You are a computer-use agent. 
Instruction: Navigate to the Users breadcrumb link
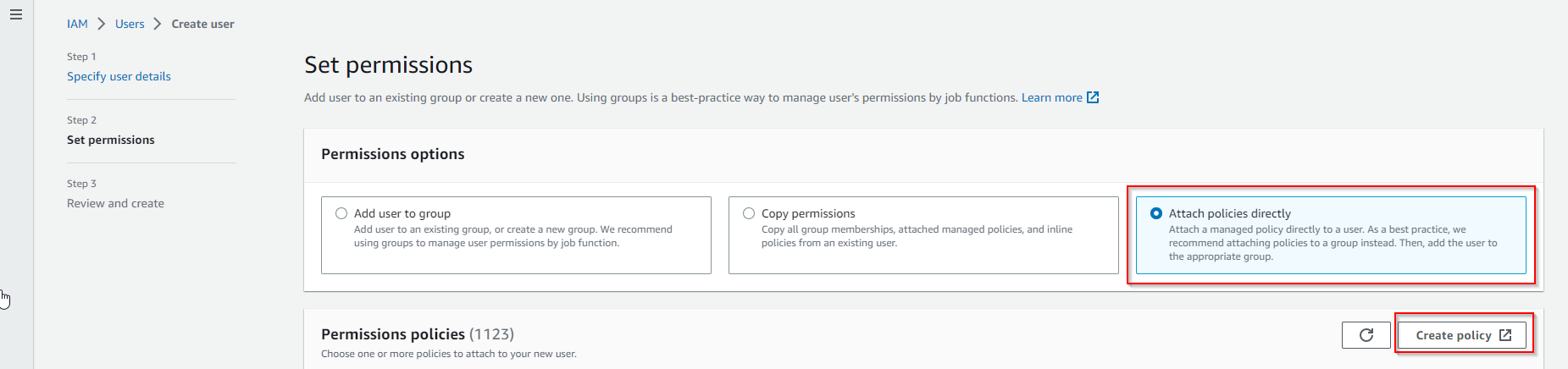point(130,24)
